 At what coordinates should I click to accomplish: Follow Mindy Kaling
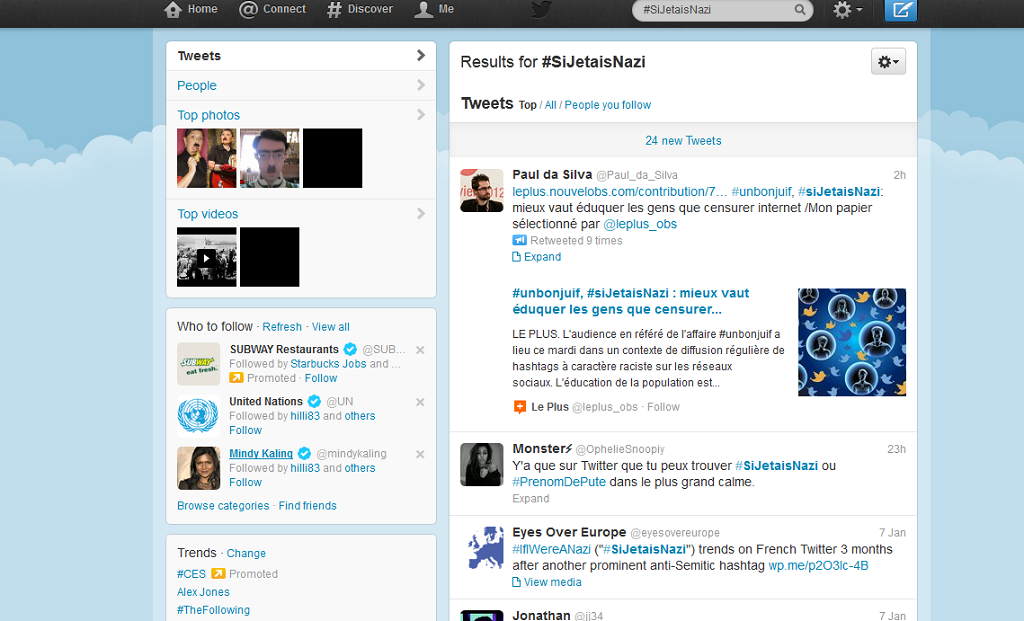246,483
